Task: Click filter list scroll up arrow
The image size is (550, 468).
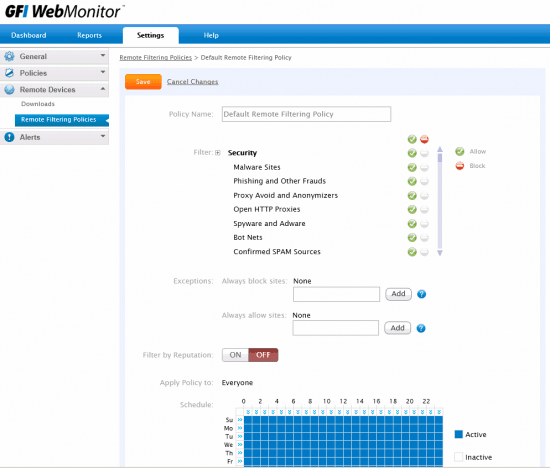Action: pyautogui.click(x=440, y=149)
